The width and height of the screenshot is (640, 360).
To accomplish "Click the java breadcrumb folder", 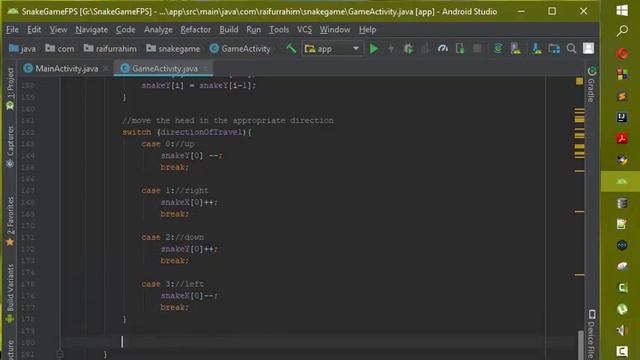I will point(22,49).
